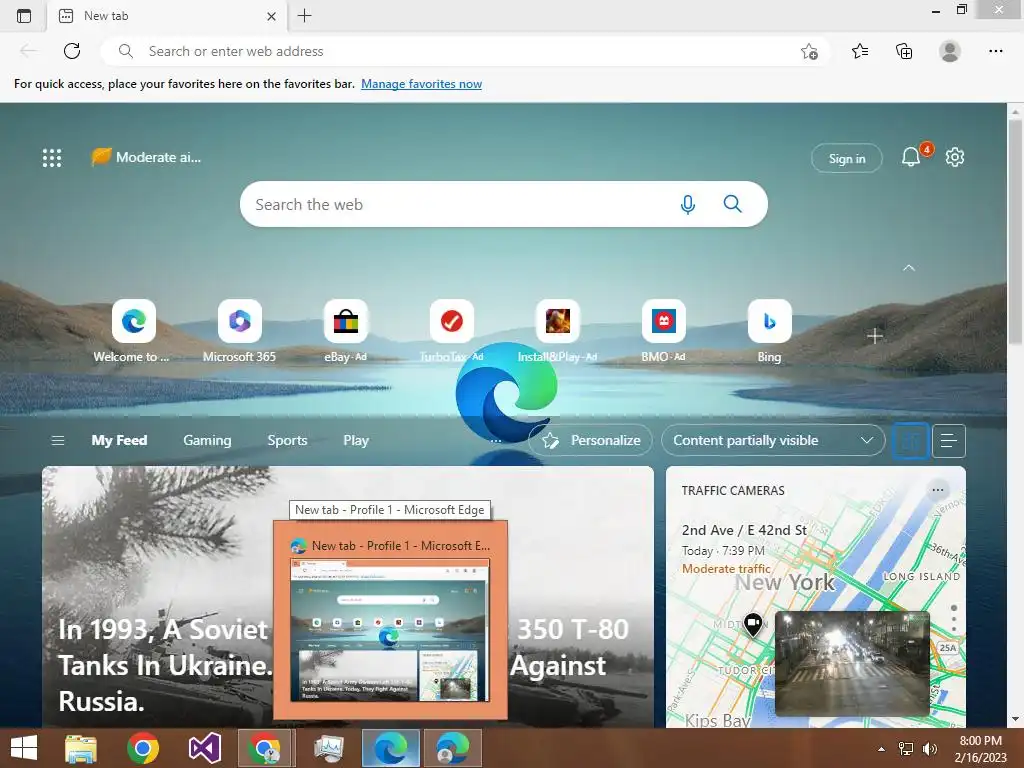Open Settings and more ellipsis menu
The image size is (1024, 768).
tap(995, 51)
